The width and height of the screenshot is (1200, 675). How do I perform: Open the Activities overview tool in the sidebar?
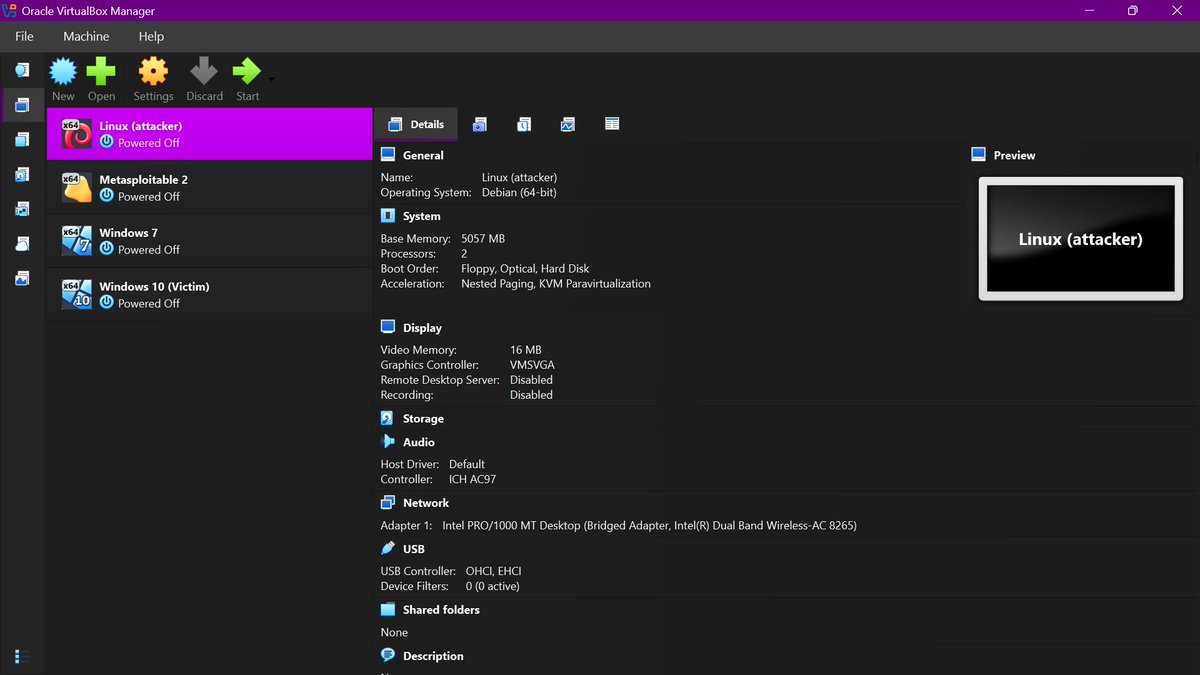(x=22, y=279)
